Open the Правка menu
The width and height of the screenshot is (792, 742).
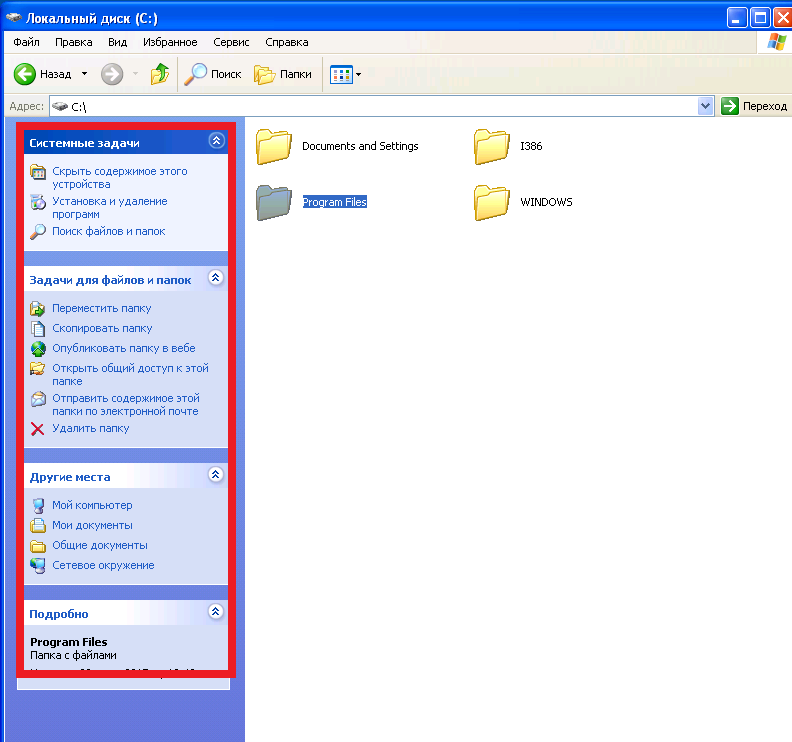tap(74, 42)
